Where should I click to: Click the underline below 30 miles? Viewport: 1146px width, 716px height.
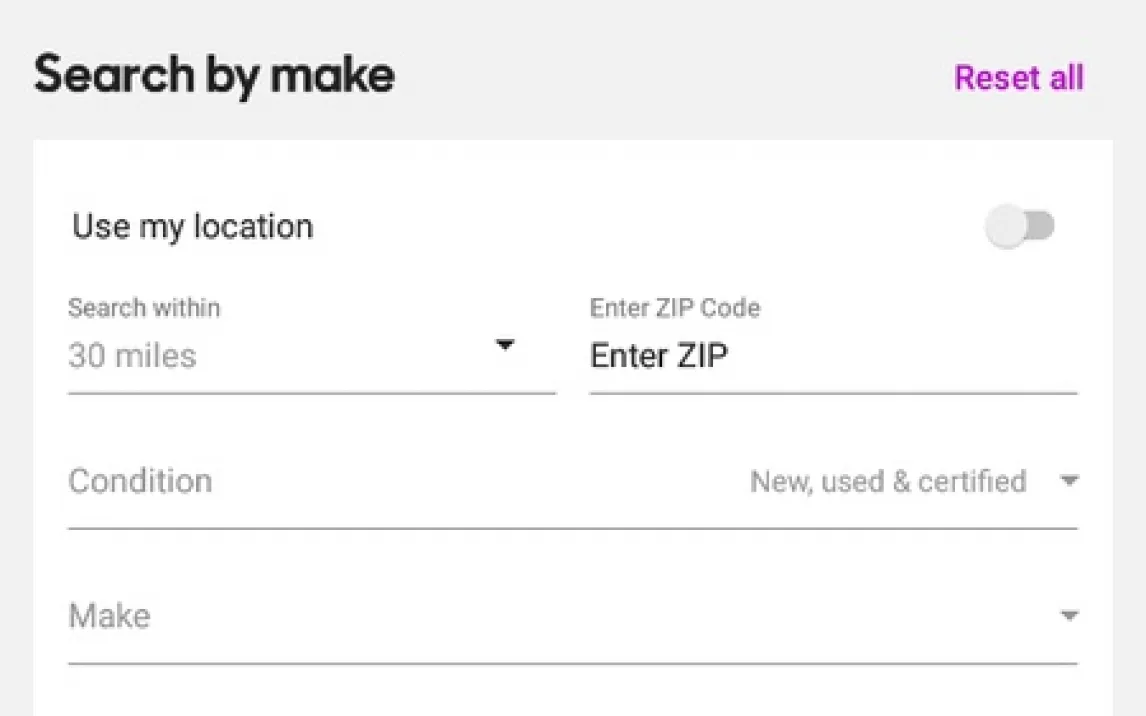pos(311,393)
